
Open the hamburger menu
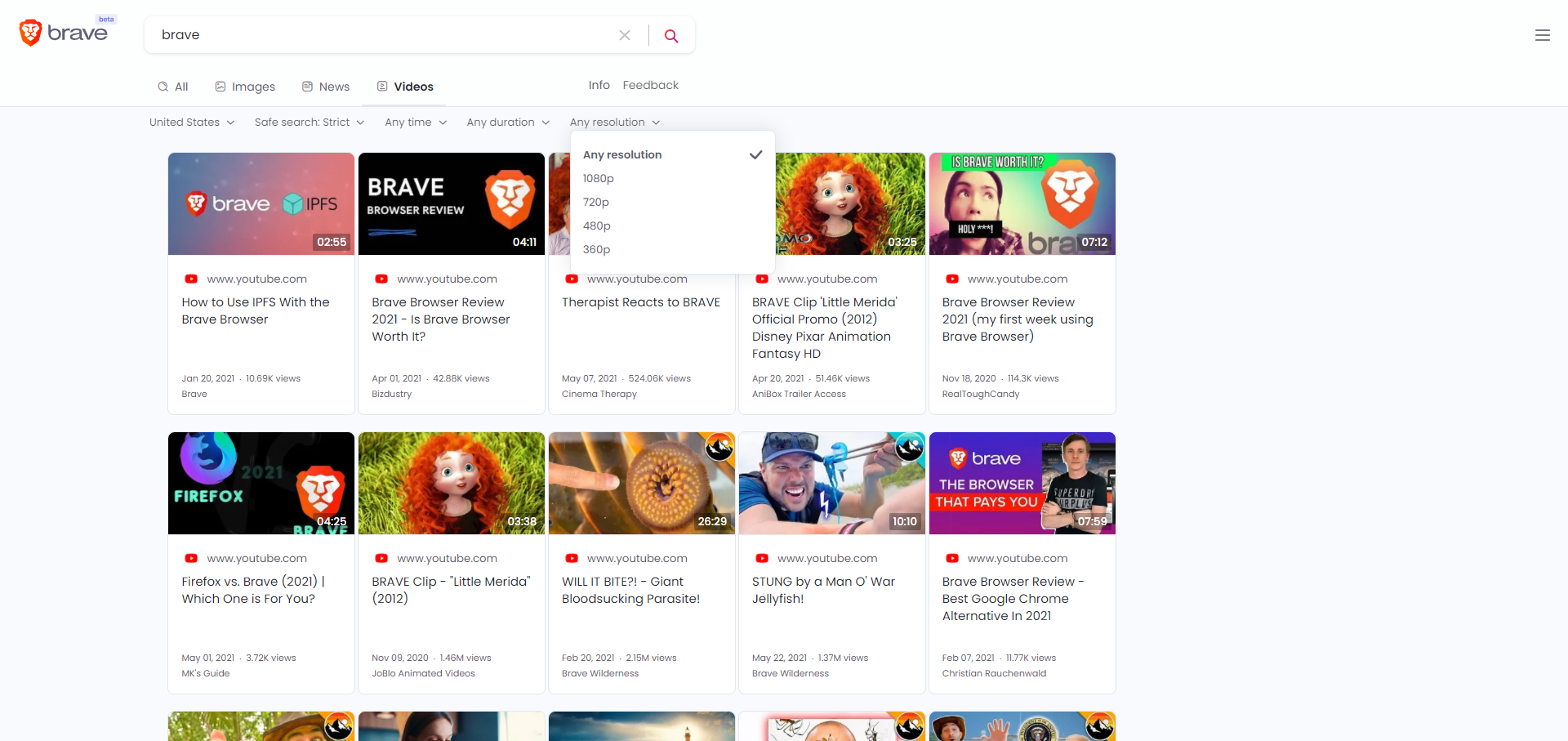point(1543,35)
